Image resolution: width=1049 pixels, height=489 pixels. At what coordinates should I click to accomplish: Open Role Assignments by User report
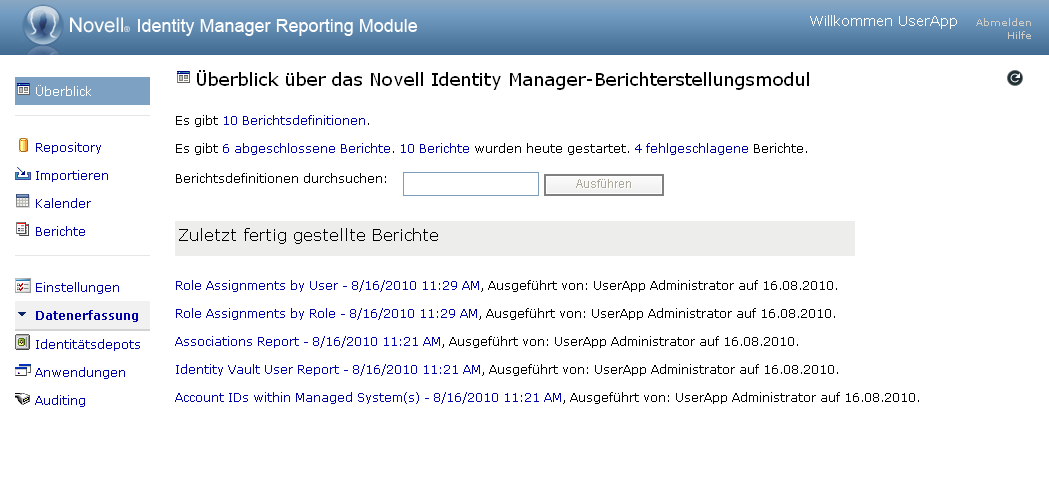327,286
